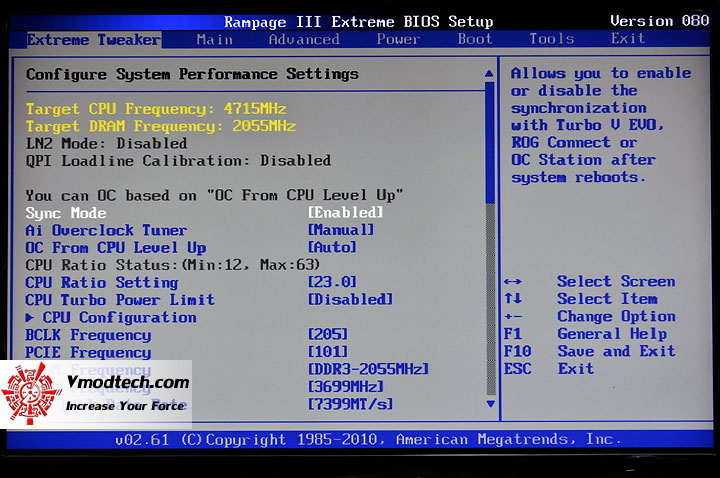
Task: Click the scrollbar down arrow
Action: (491, 404)
